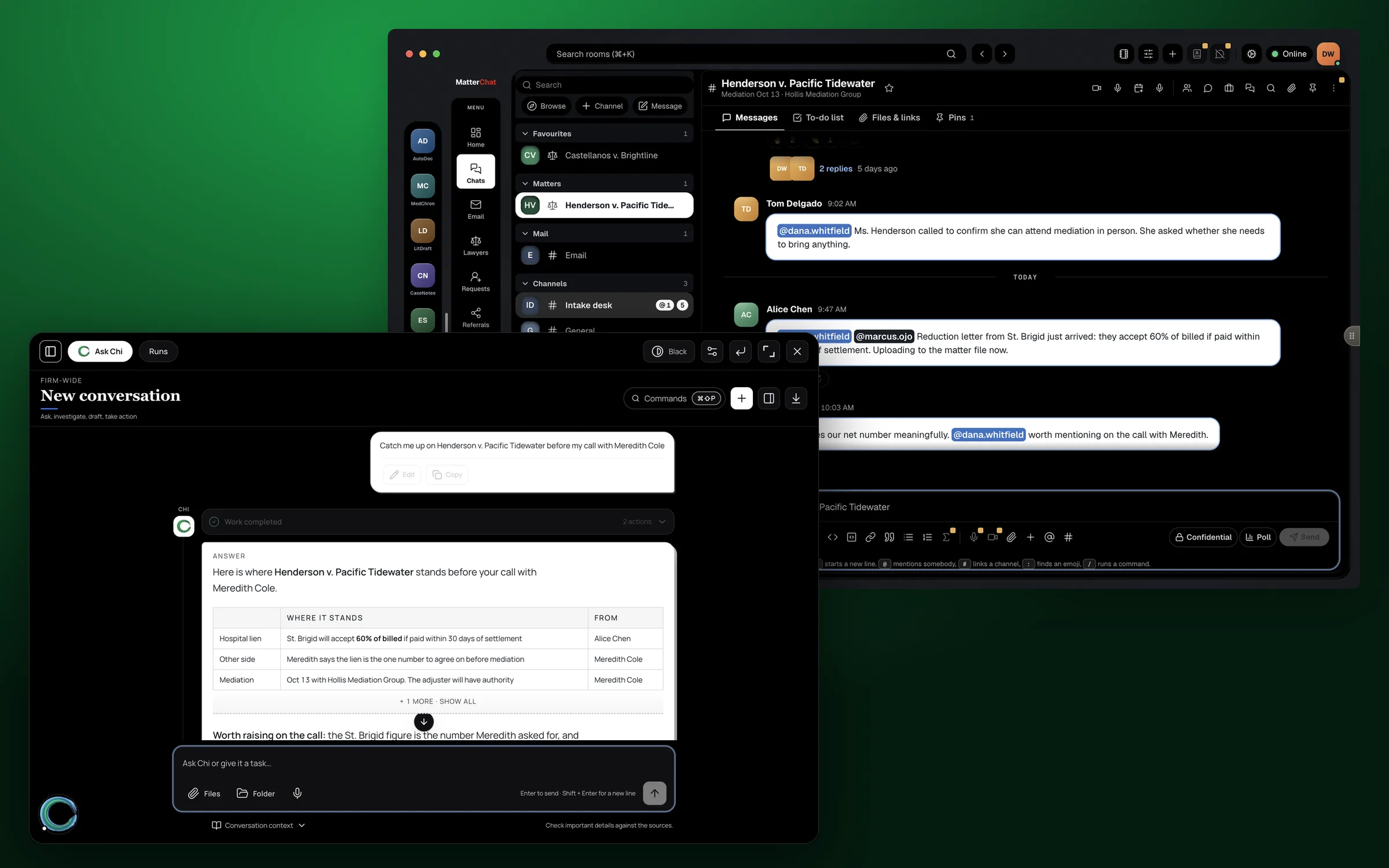Expand the Conversation context dropdown

[x=258, y=825]
